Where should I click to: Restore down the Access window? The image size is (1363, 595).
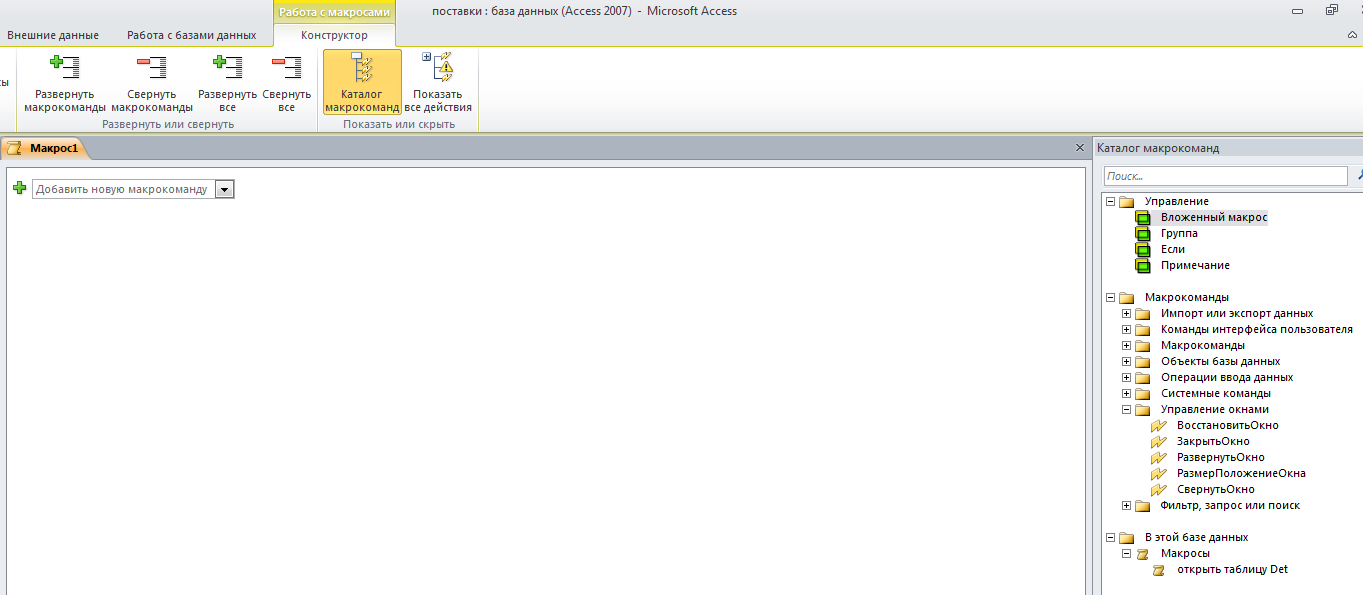(x=1331, y=10)
